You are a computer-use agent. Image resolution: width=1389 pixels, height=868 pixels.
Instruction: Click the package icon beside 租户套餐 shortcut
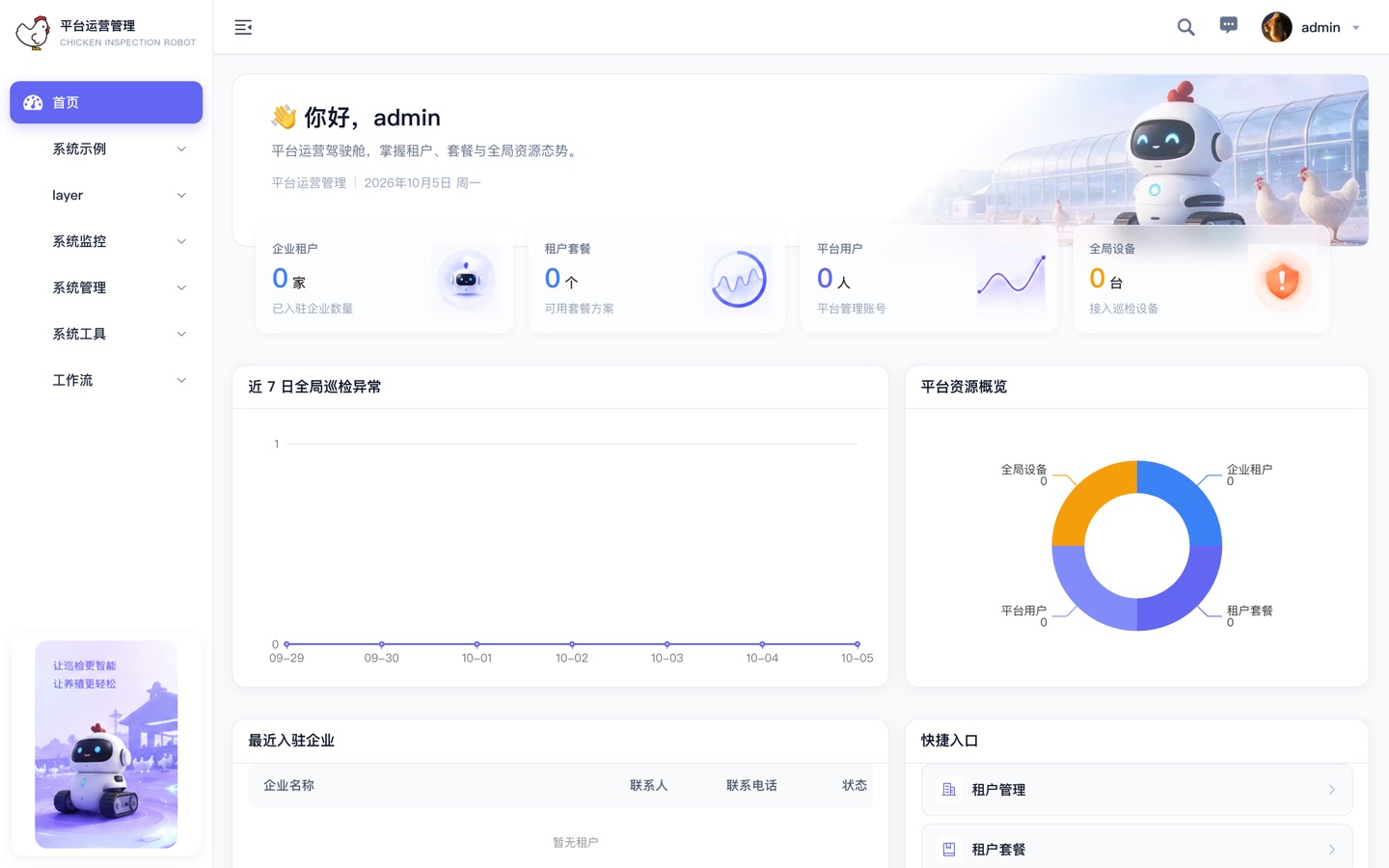[x=949, y=850]
